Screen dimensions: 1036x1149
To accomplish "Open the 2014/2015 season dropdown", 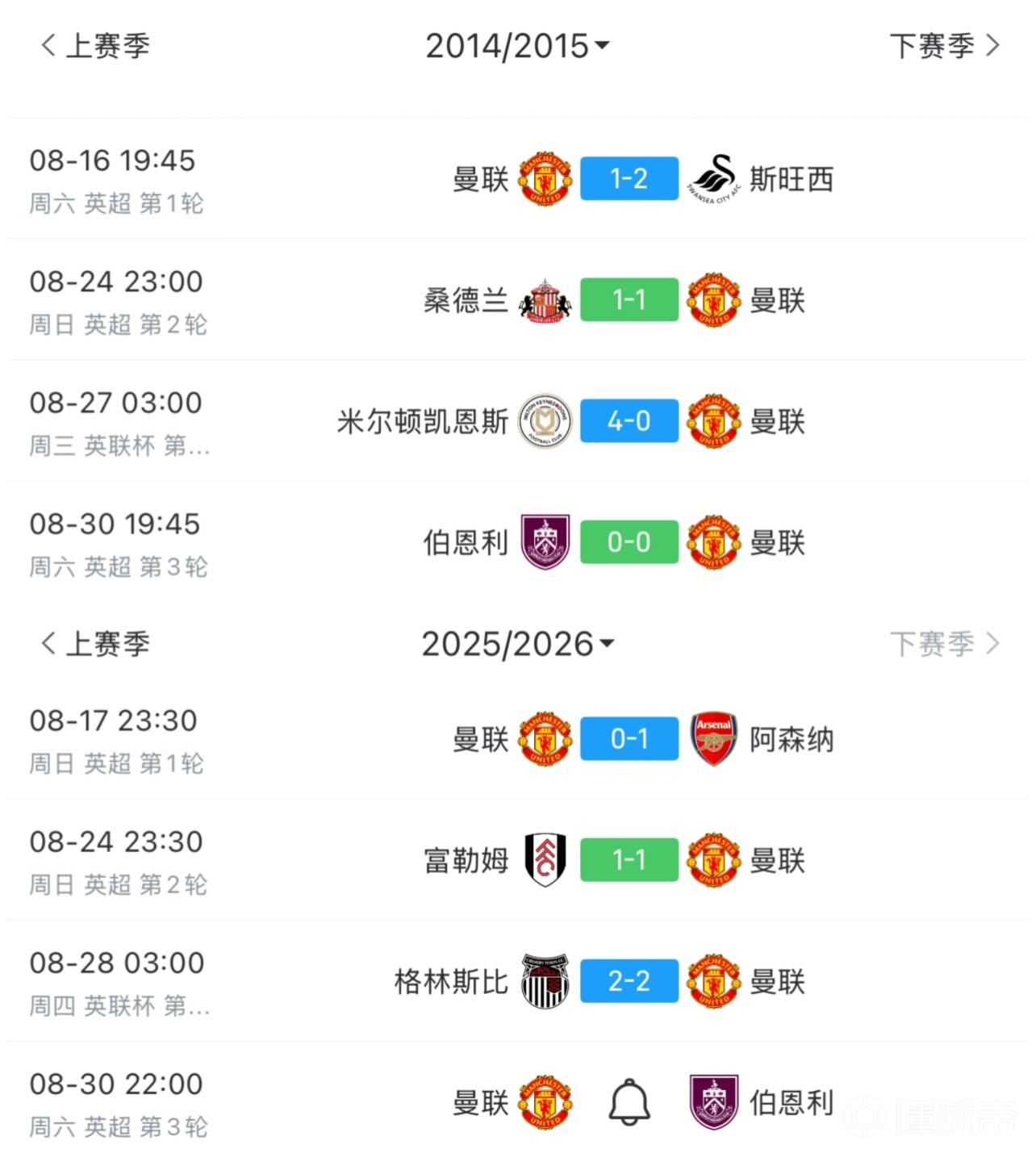I will point(517,46).
